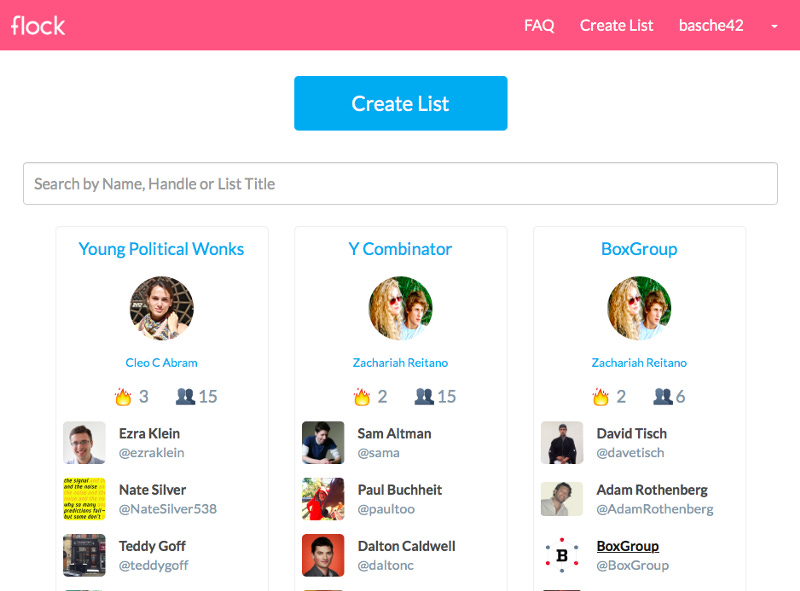Image resolution: width=800 pixels, height=591 pixels.
Task: Click the handle @daltonc
Action: [x=386, y=565]
